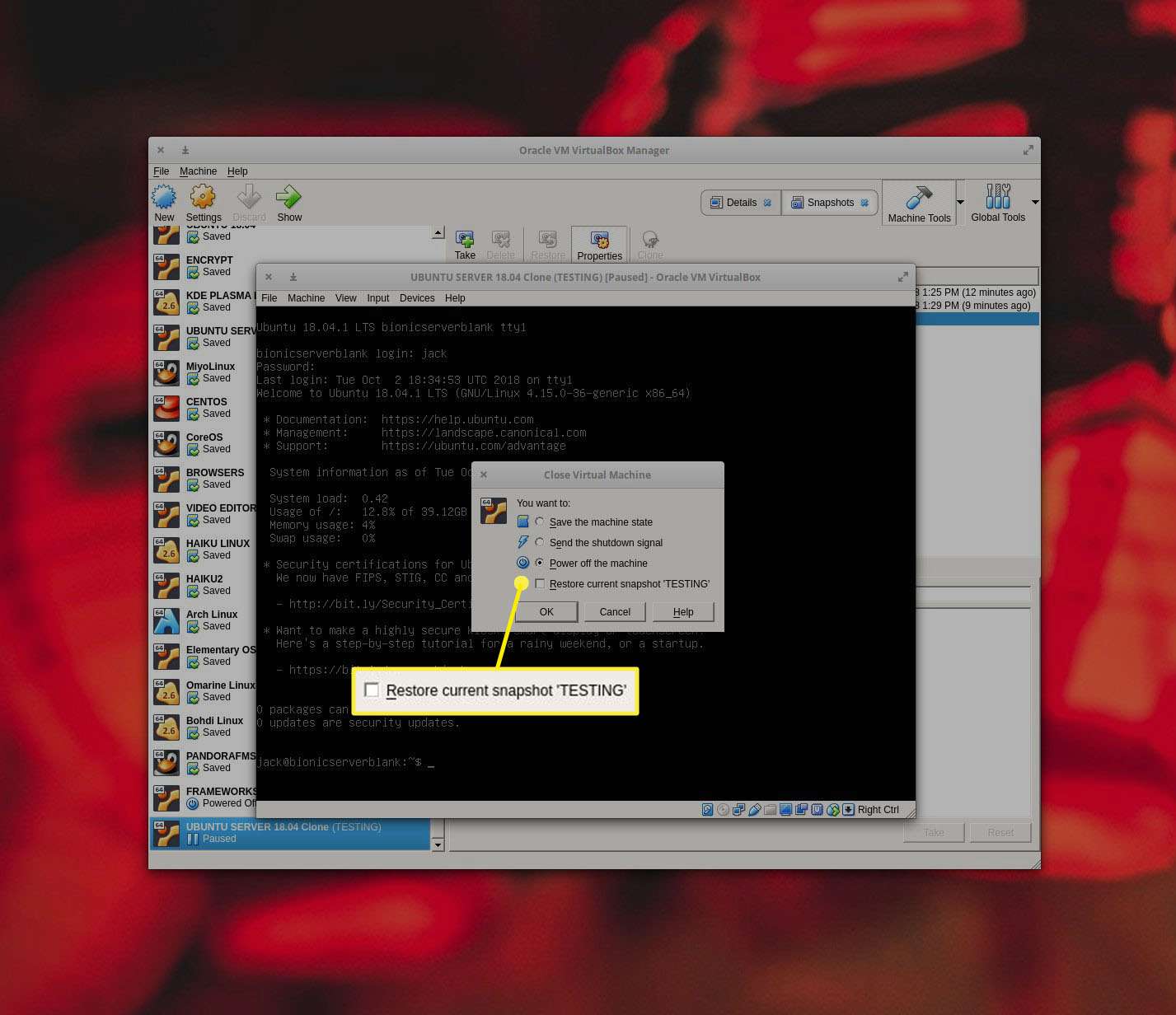The height and width of the screenshot is (1015, 1176).
Task: Click shared folders status icon
Action: click(770, 810)
